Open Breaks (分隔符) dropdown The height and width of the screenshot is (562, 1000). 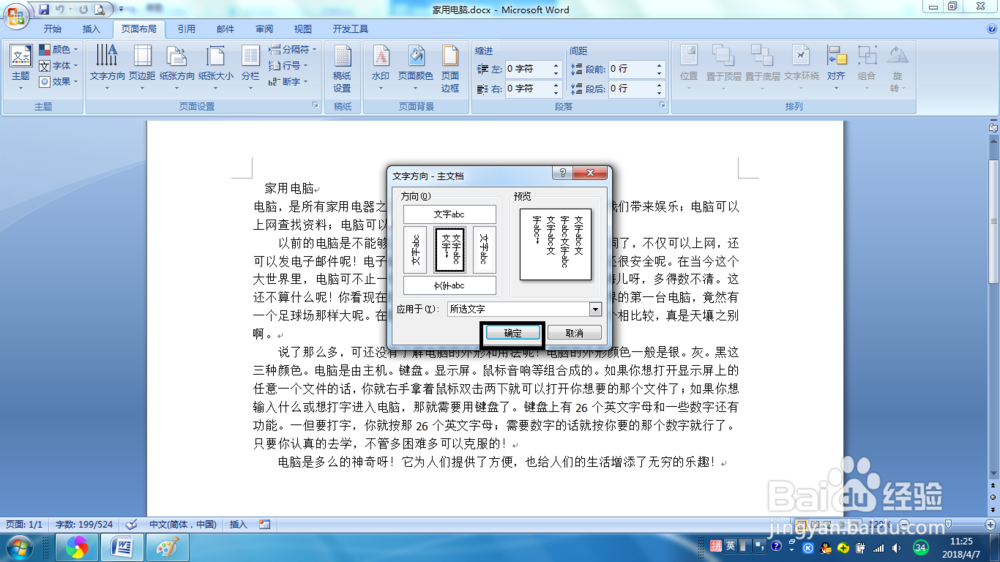(292, 49)
